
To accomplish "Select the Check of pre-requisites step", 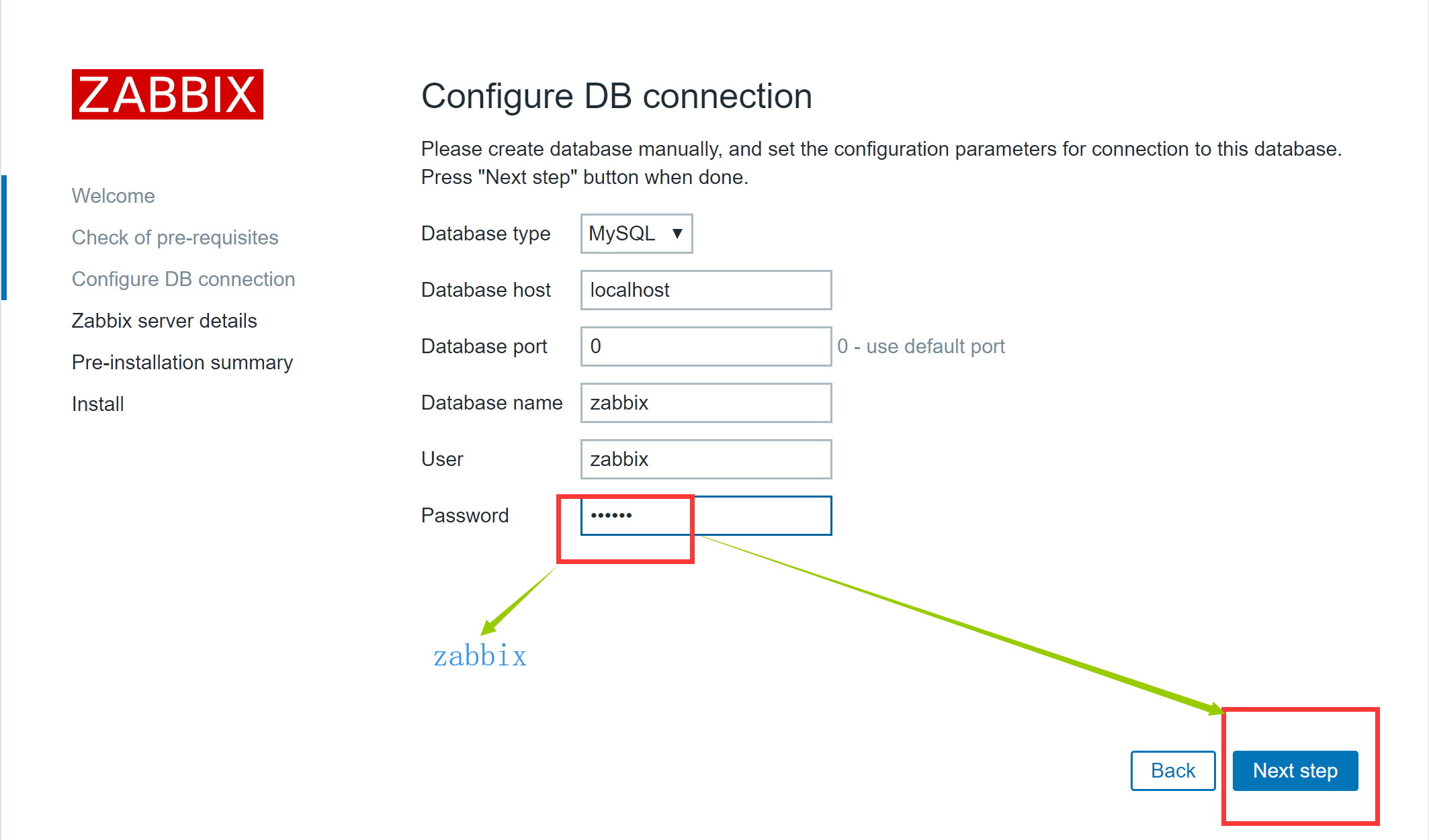I will point(175,238).
